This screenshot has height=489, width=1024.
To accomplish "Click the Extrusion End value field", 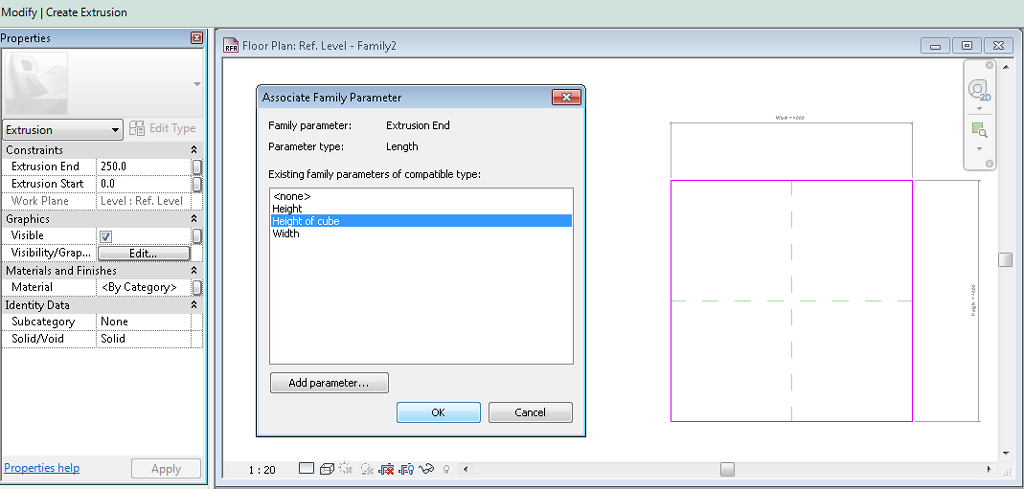I will (144, 166).
